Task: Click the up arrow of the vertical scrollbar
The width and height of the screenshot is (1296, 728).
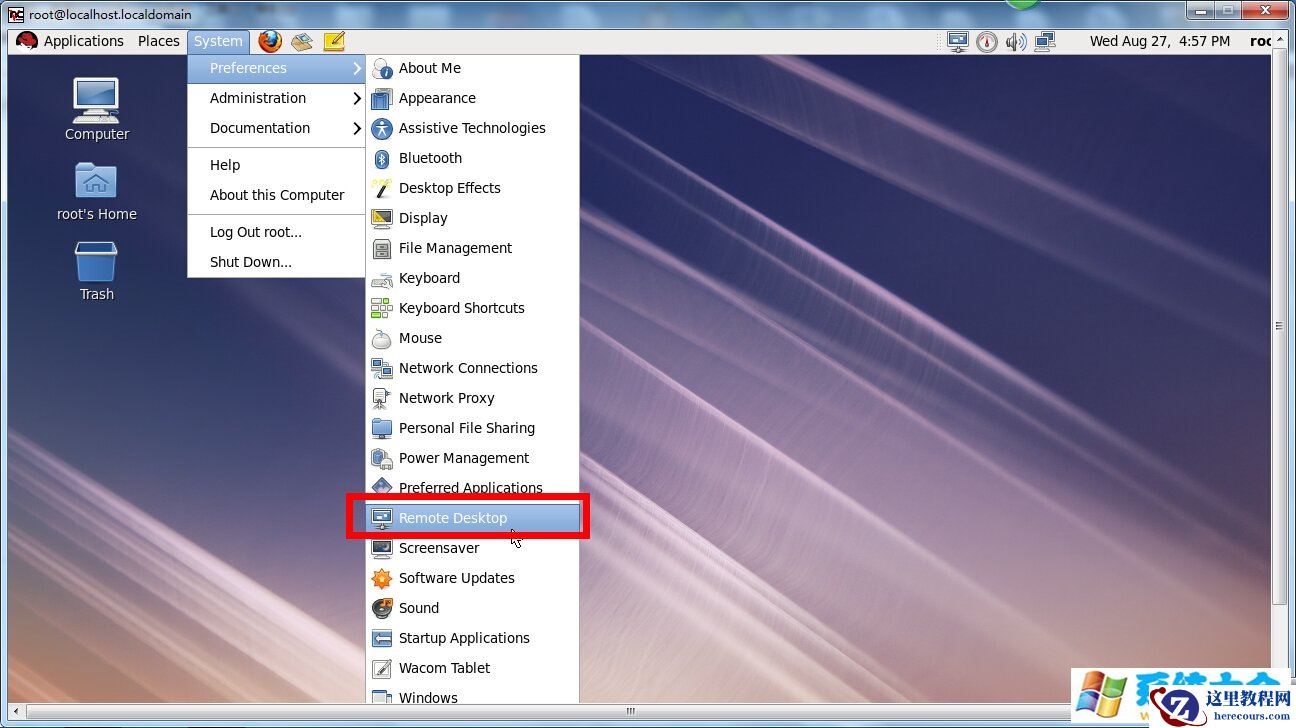Action: (1279, 37)
